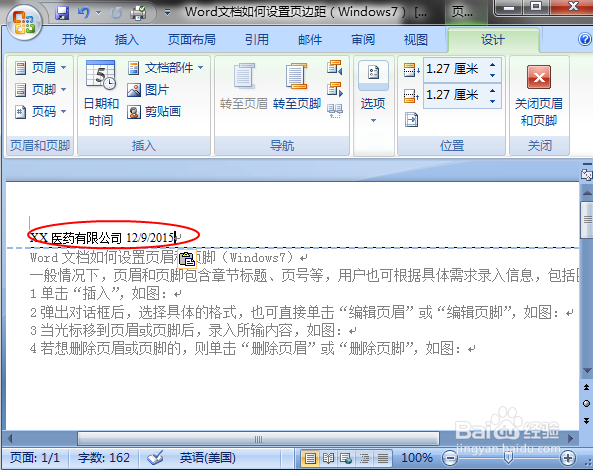Decrease footer from bottom distance
The width and height of the screenshot is (593, 470).
pos(492,101)
